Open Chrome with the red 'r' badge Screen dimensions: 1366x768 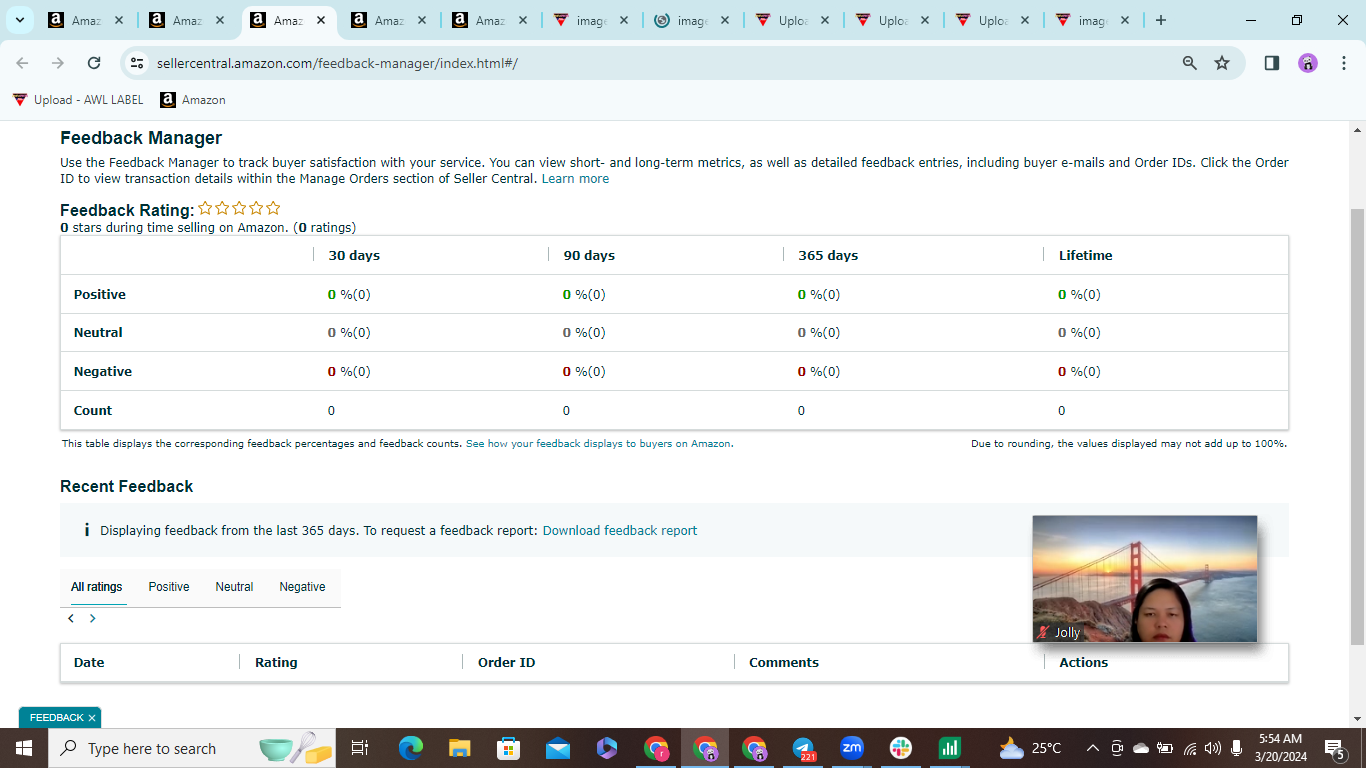point(656,748)
